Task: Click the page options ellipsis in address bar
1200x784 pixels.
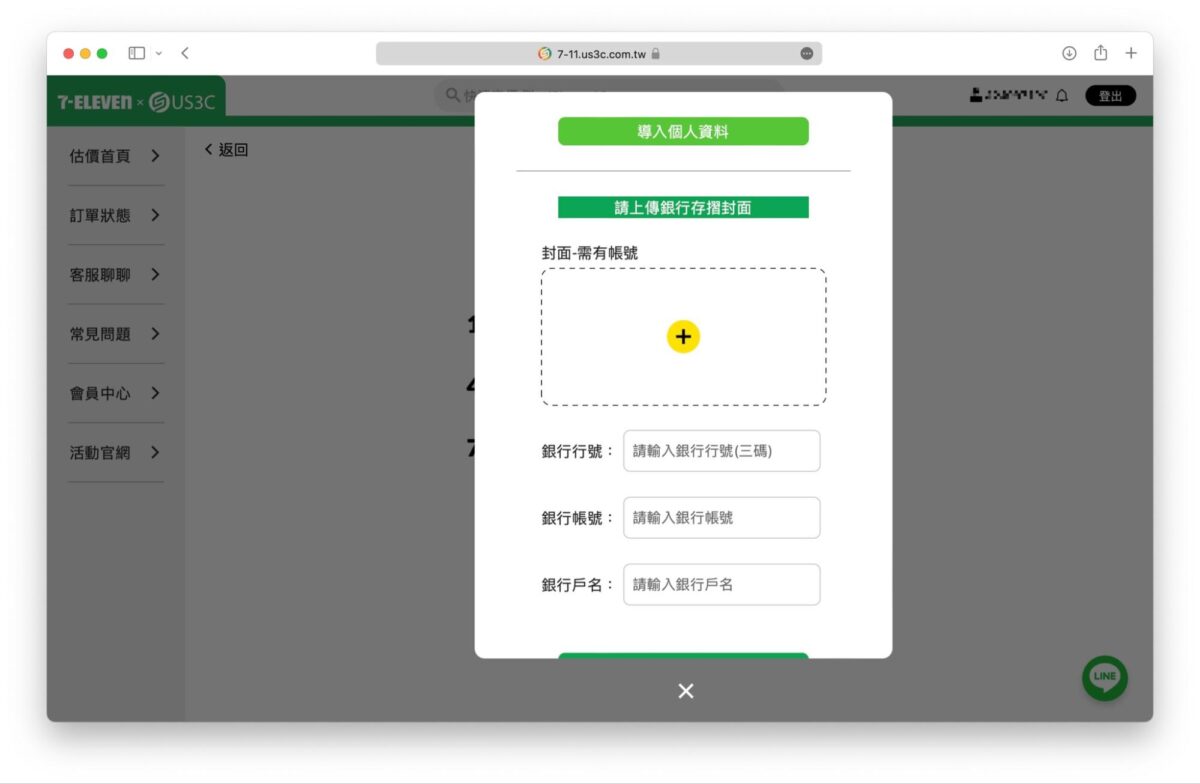Action: 807,54
